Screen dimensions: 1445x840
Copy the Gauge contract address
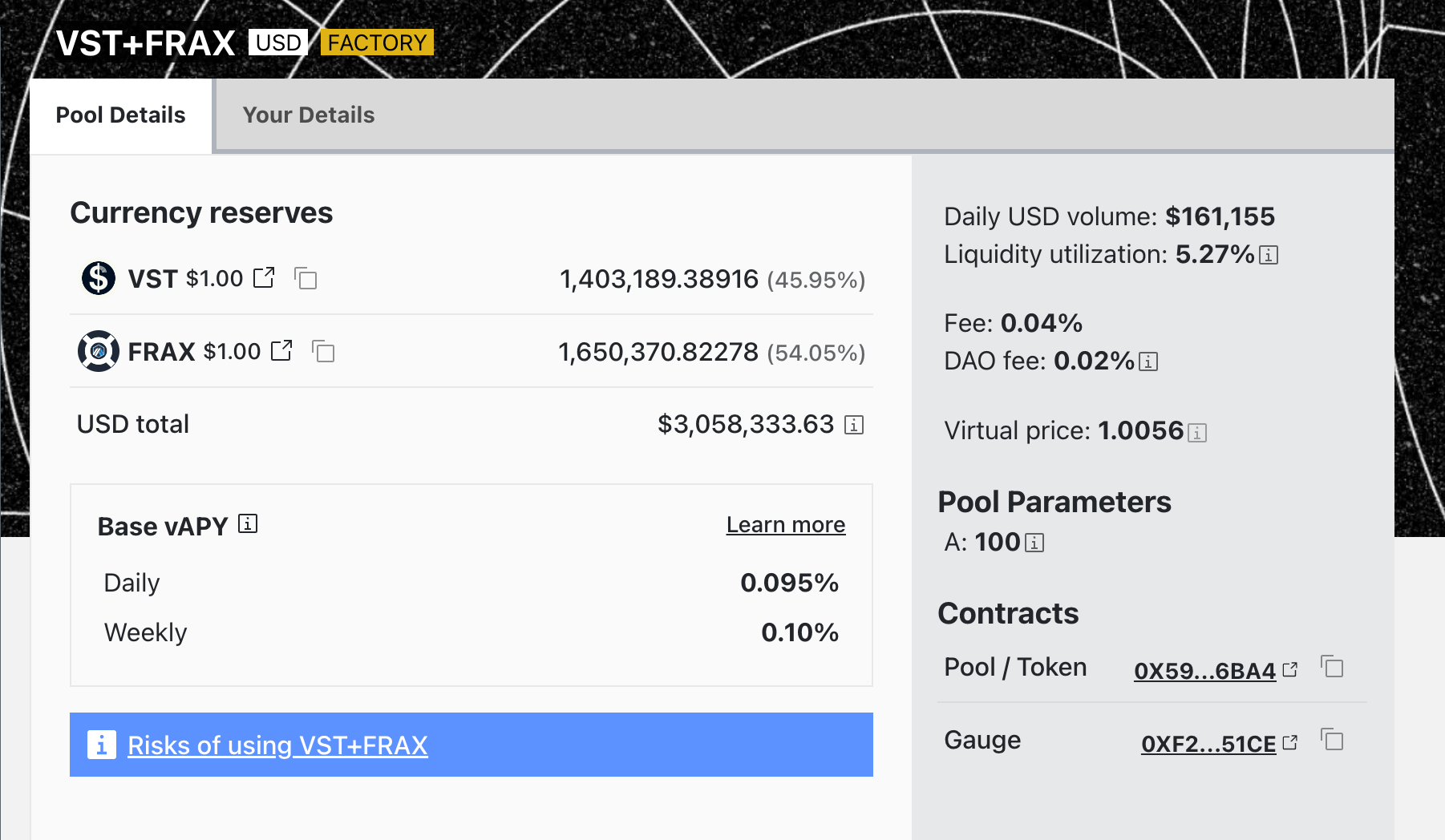pos(1332,740)
